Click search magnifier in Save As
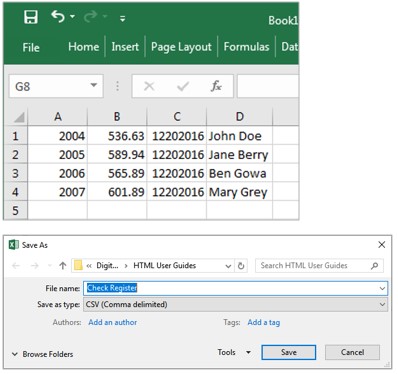This screenshot has height=374, width=398. point(375,266)
